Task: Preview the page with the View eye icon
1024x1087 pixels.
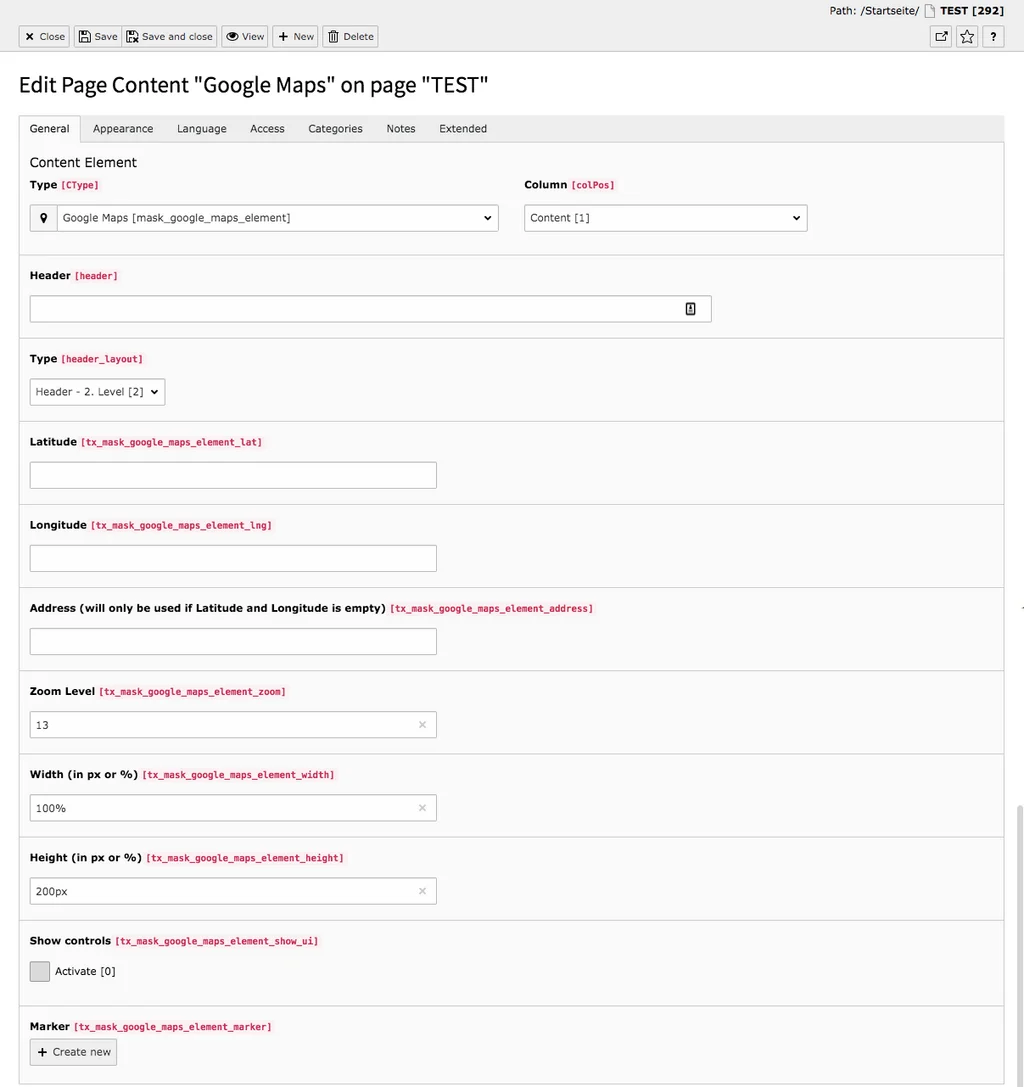Action: tap(244, 36)
